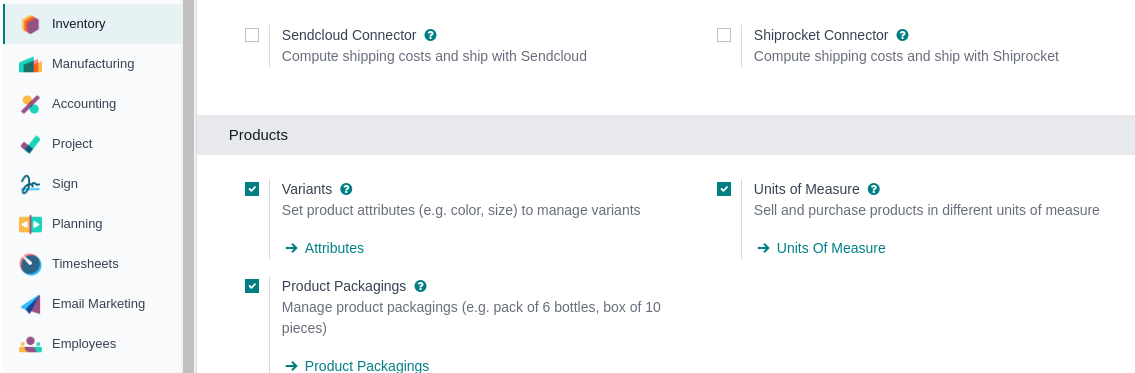Open the Attributes link
This screenshot has height=373, width=1135.
coord(325,248)
